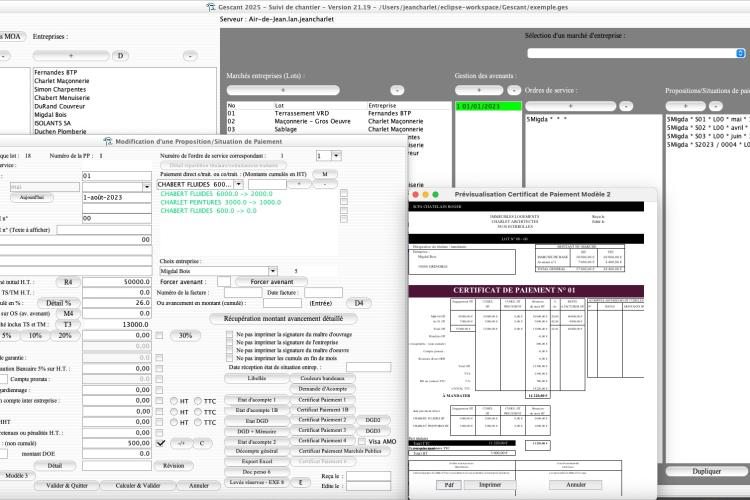
Task: Toggle the Visa AMO checkbox
Action: pyautogui.click(x=362, y=441)
